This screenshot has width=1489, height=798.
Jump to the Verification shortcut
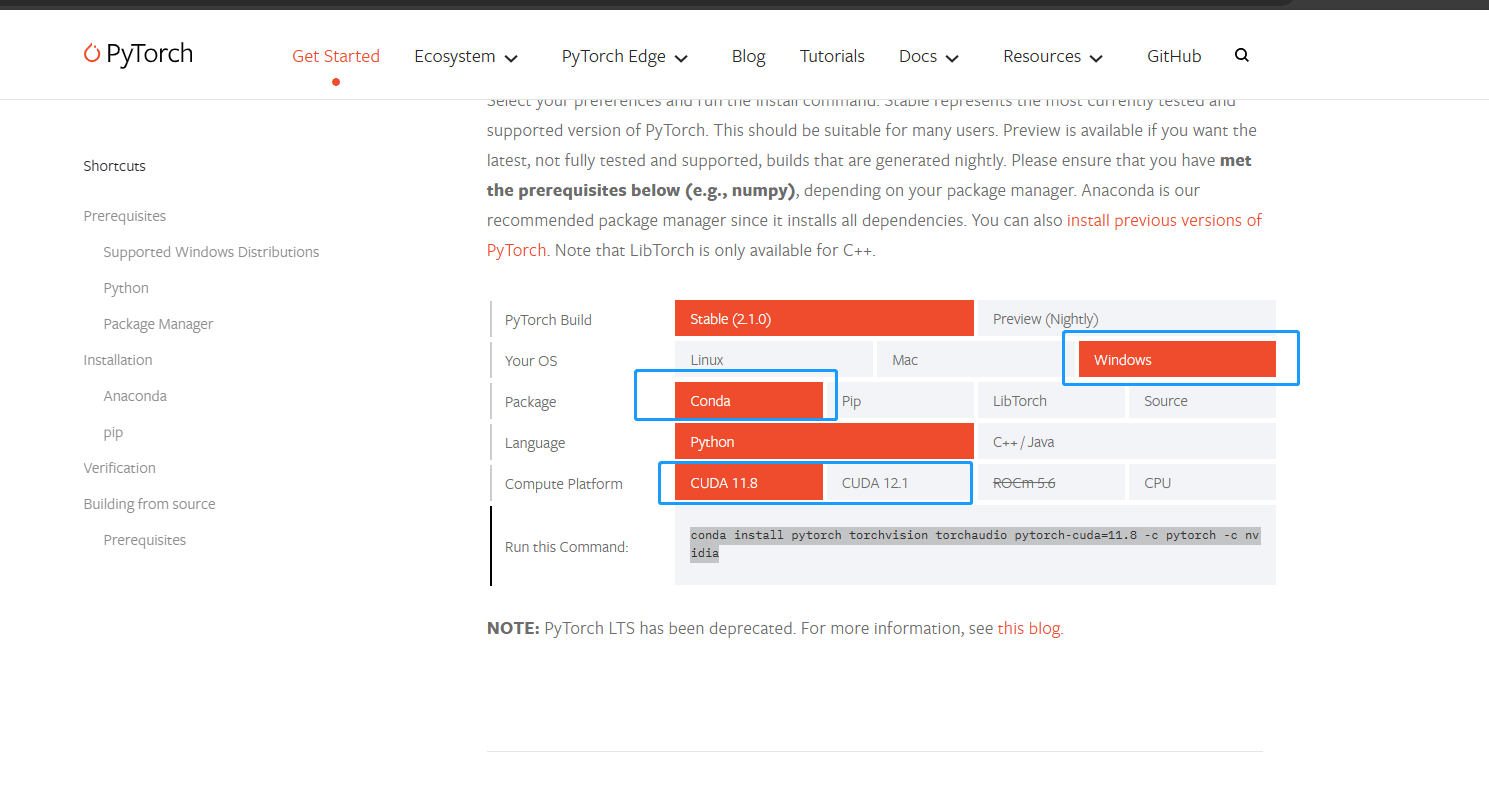click(120, 468)
